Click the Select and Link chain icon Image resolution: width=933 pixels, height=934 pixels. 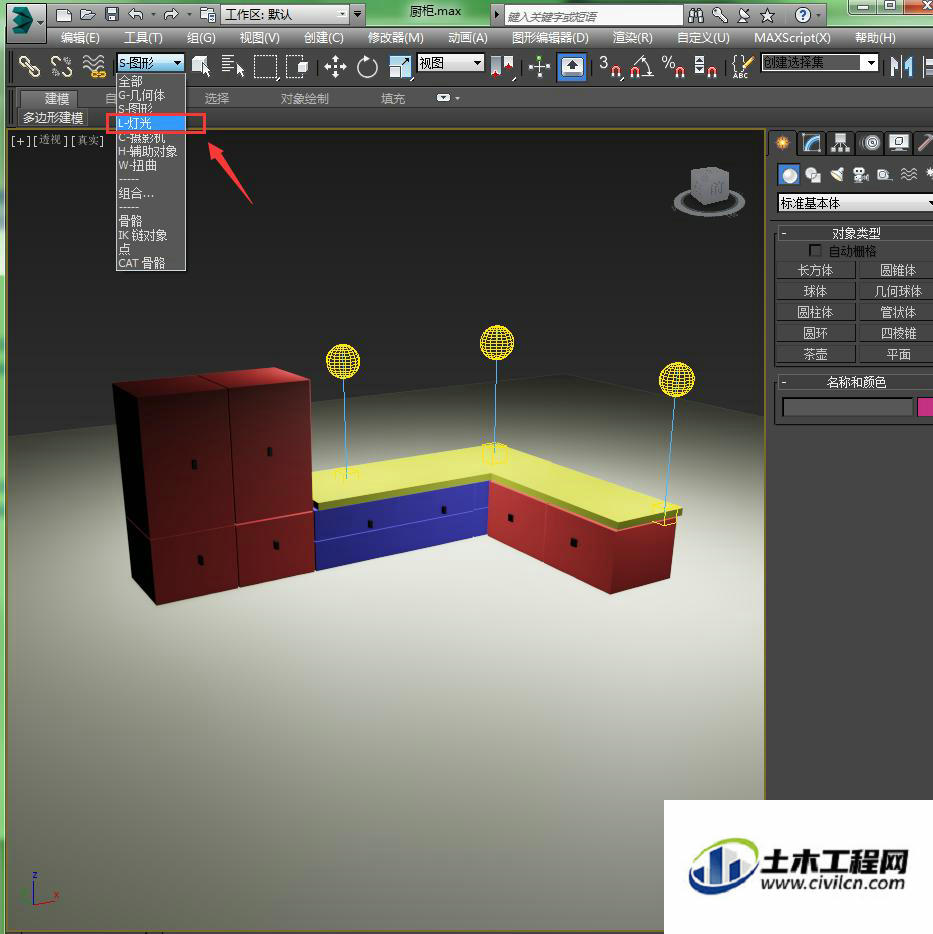tap(29, 66)
